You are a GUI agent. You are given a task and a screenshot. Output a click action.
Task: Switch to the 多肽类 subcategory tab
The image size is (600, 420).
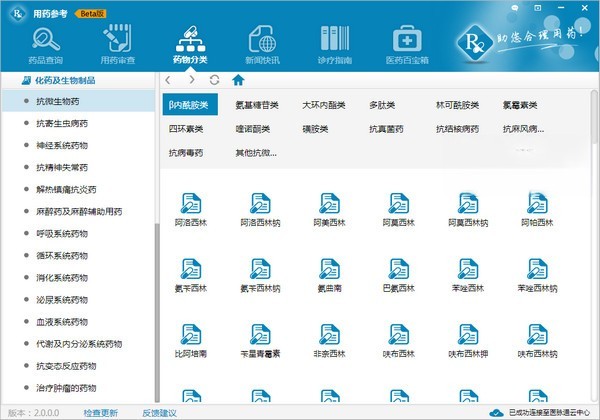coord(382,105)
